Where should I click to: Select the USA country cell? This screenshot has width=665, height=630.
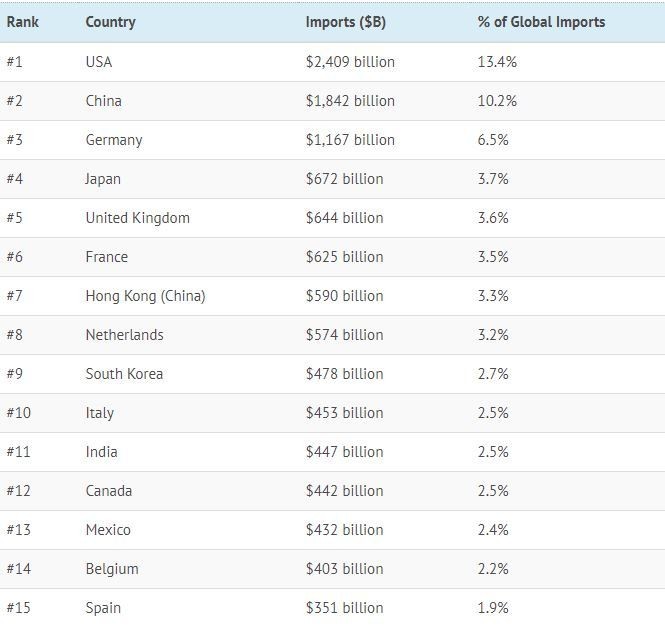pos(99,62)
